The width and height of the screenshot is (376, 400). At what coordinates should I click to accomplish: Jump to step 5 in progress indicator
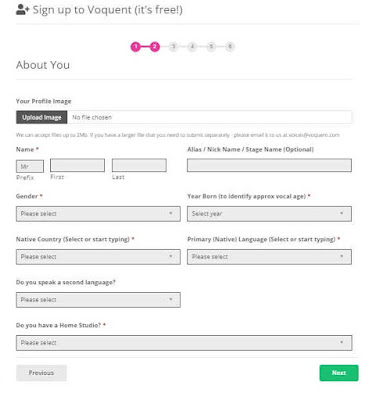211,47
